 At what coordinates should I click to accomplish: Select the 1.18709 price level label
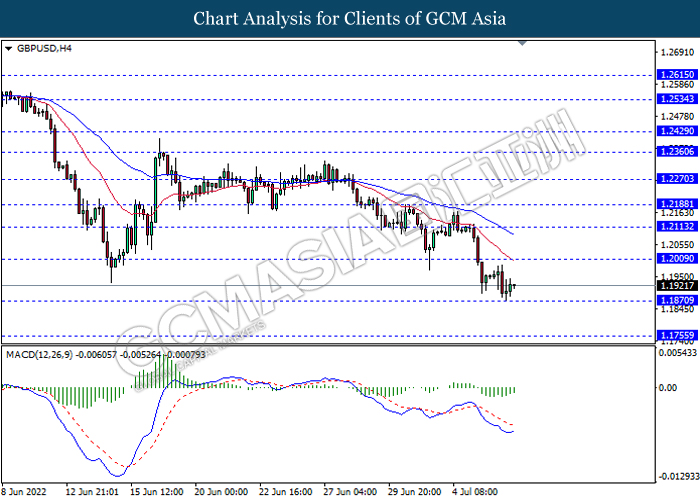pyautogui.click(x=678, y=300)
